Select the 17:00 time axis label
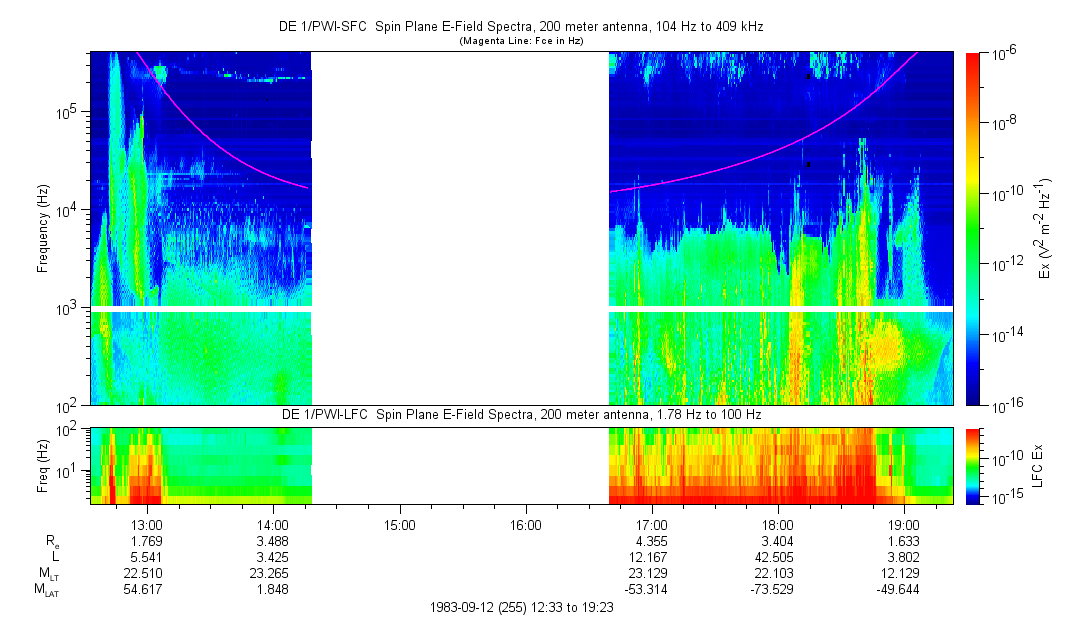1083x620 pixels. point(652,524)
